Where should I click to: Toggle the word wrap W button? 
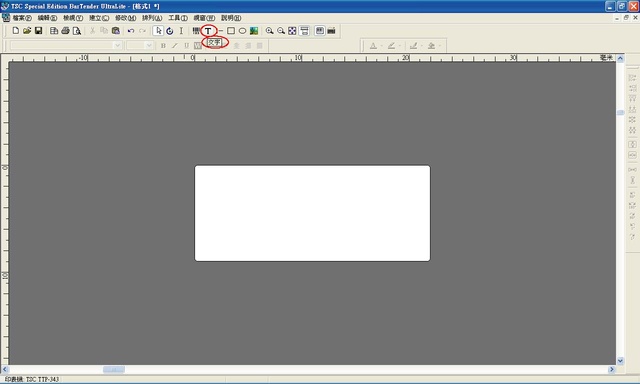pyautogui.click(x=198, y=45)
